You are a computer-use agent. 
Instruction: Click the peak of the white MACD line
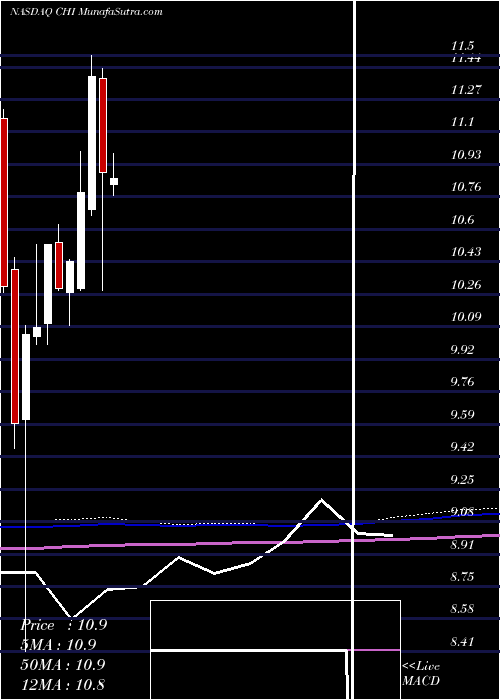pos(321,500)
